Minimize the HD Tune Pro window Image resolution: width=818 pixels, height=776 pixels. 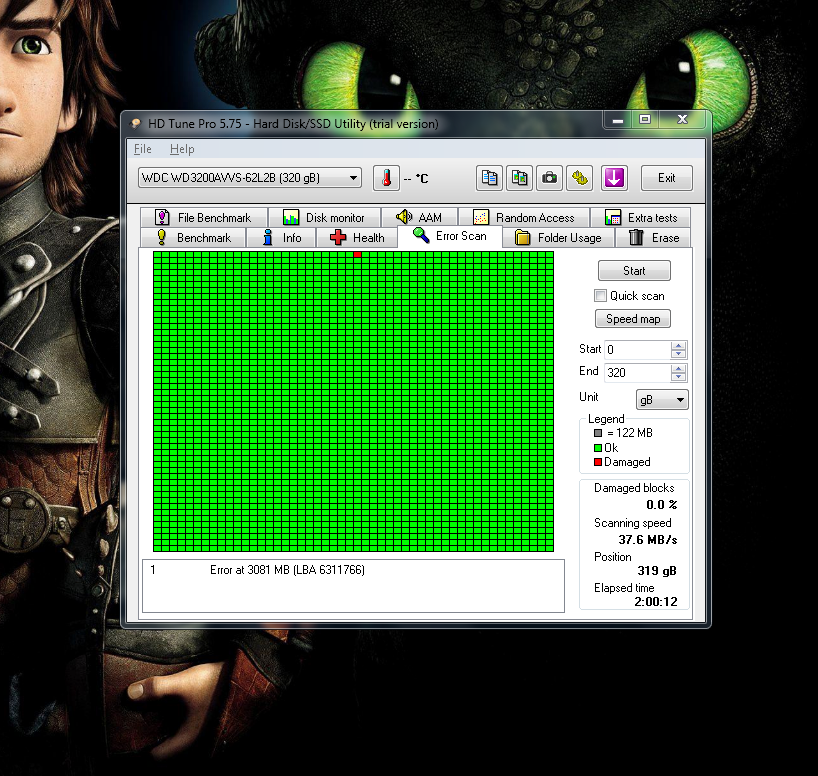pos(618,120)
